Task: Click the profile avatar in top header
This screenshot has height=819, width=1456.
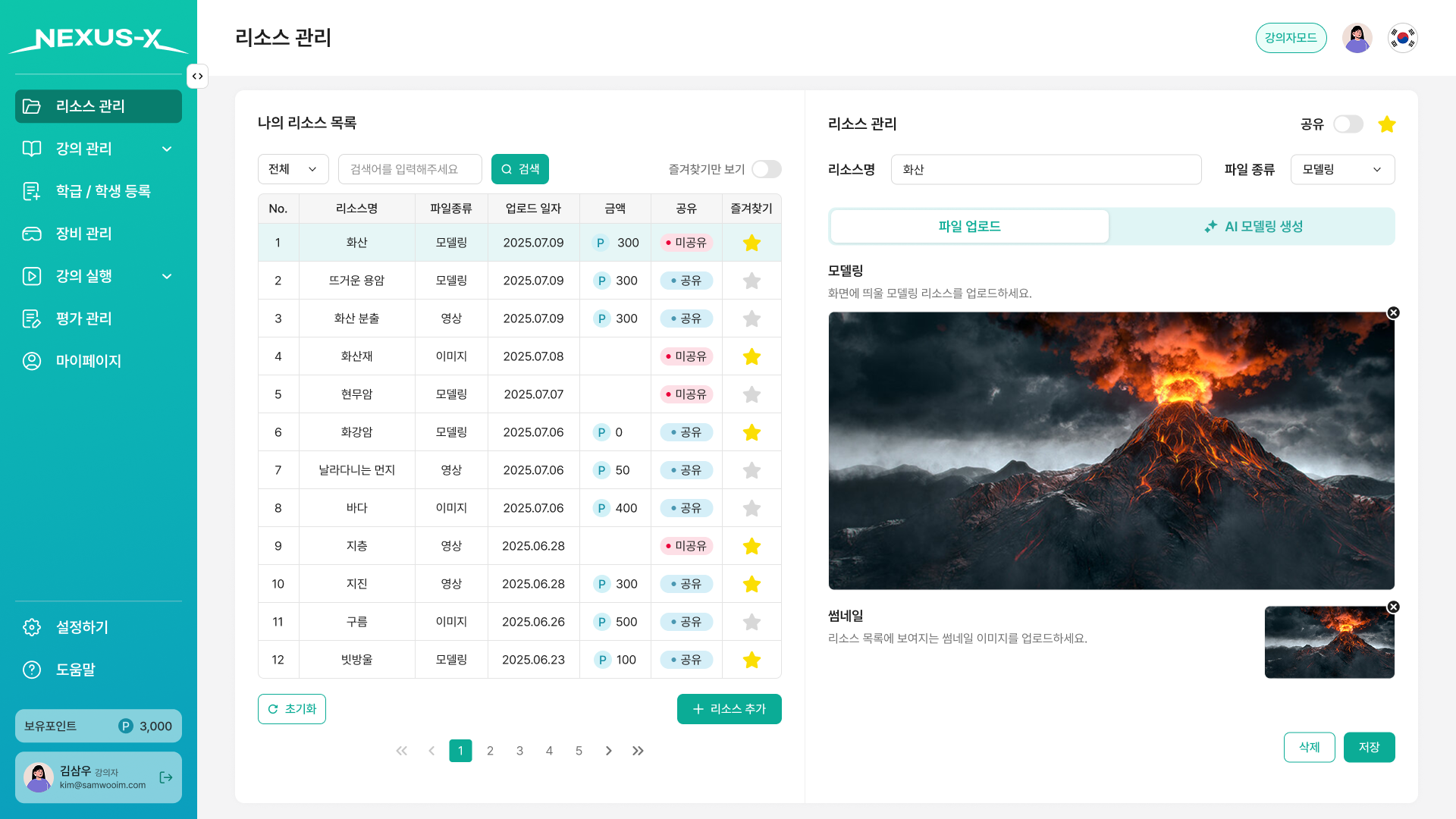Action: (1357, 38)
